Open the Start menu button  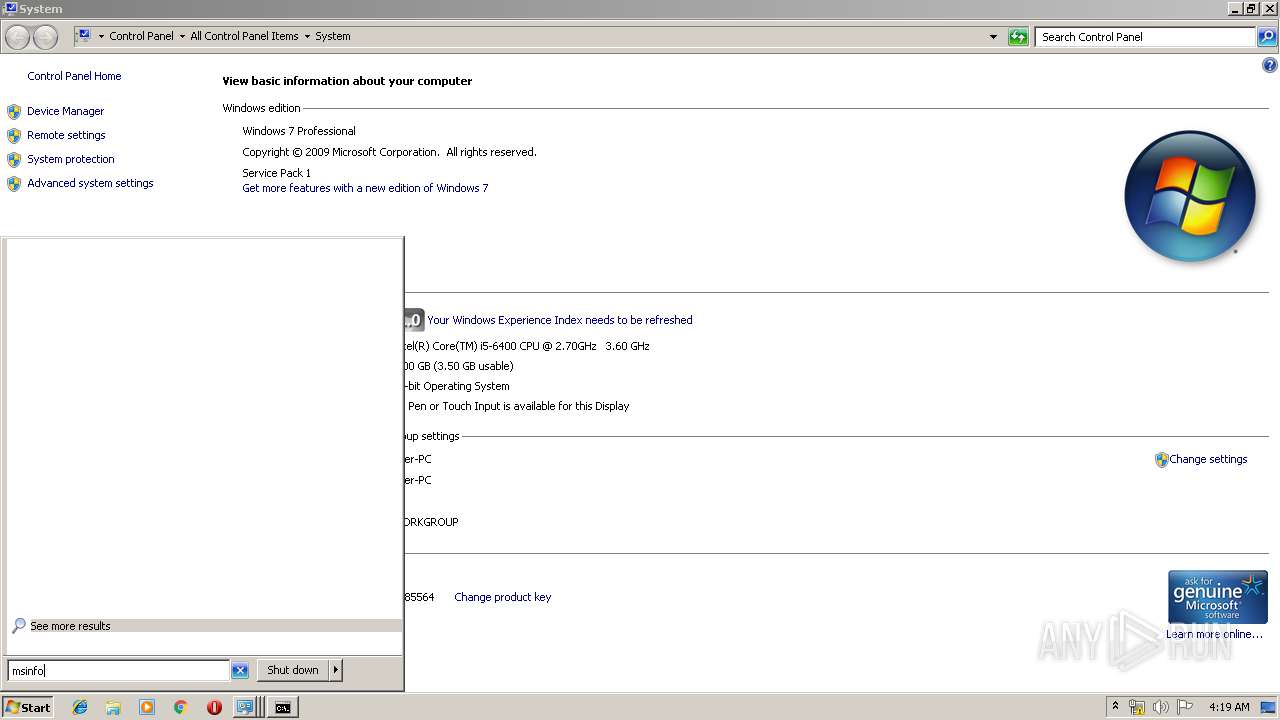28,707
